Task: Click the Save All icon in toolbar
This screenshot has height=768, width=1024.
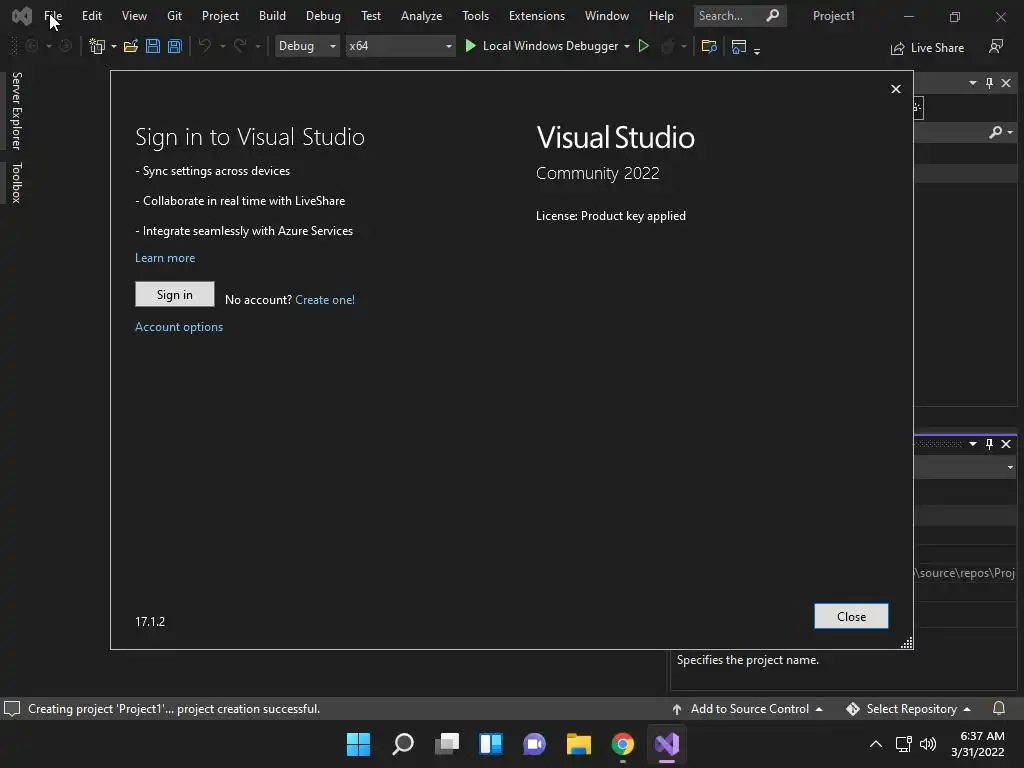Action: point(174,46)
